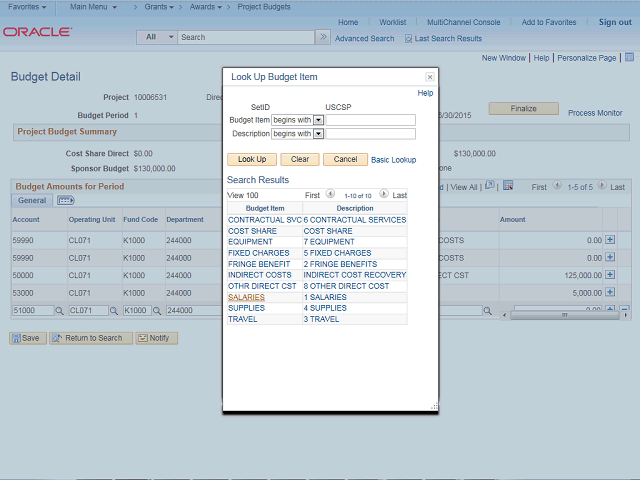Expand the search scope 'All' dropdown
This screenshot has width=640, height=480.
(x=157, y=37)
